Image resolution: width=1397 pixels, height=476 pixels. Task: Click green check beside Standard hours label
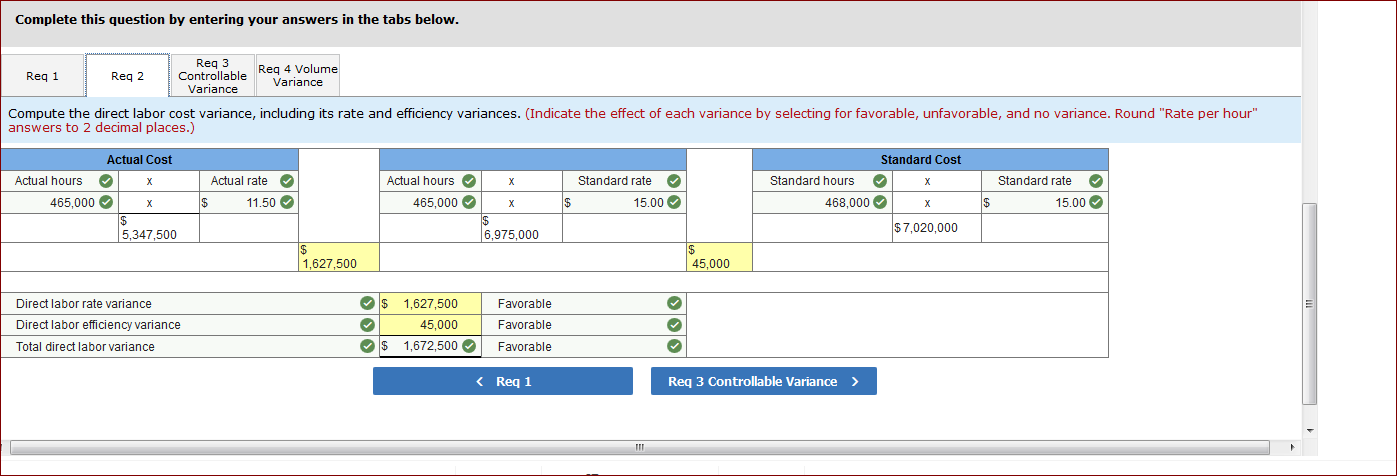coord(879,181)
